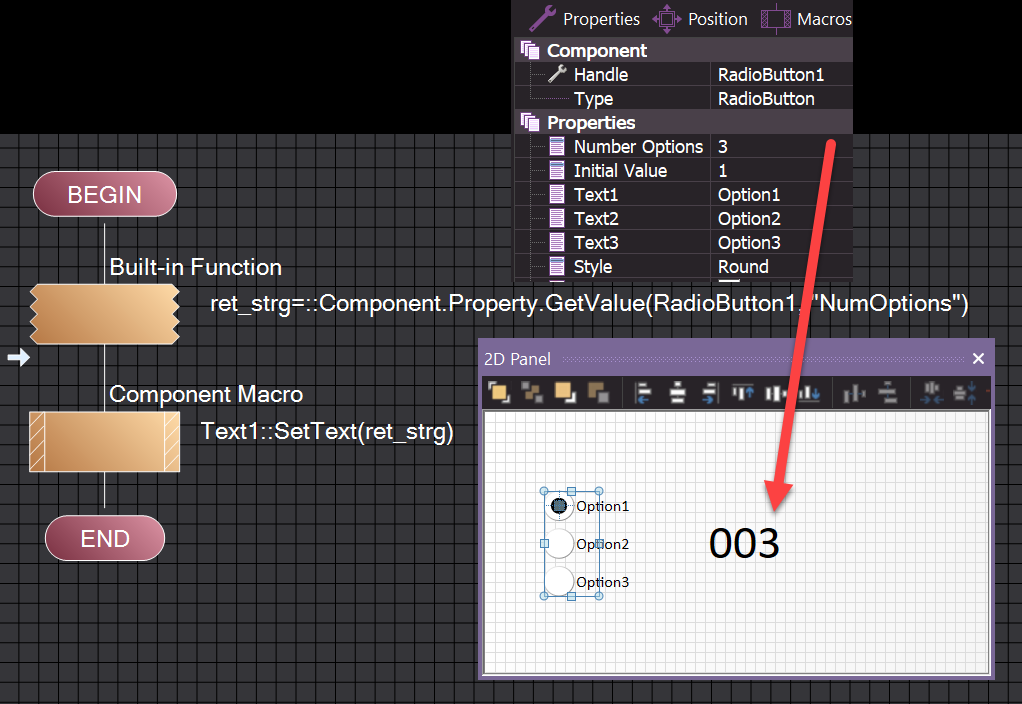1022x704 pixels.
Task: Select the Option2 radio button
Action: click(x=559, y=544)
